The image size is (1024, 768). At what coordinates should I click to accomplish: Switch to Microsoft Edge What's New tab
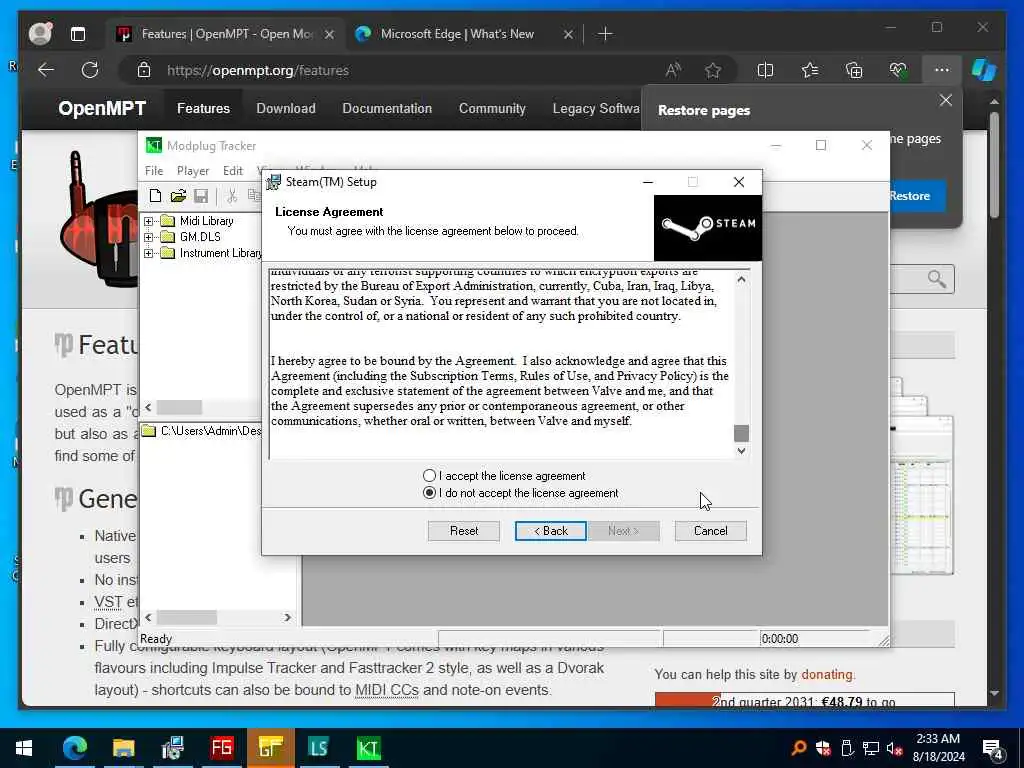click(x=457, y=34)
